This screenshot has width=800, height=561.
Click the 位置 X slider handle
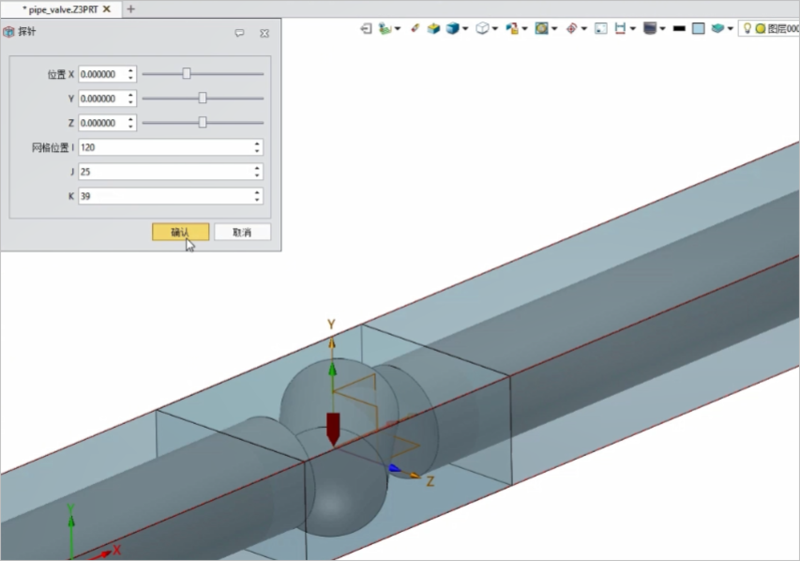coord(186,73)
